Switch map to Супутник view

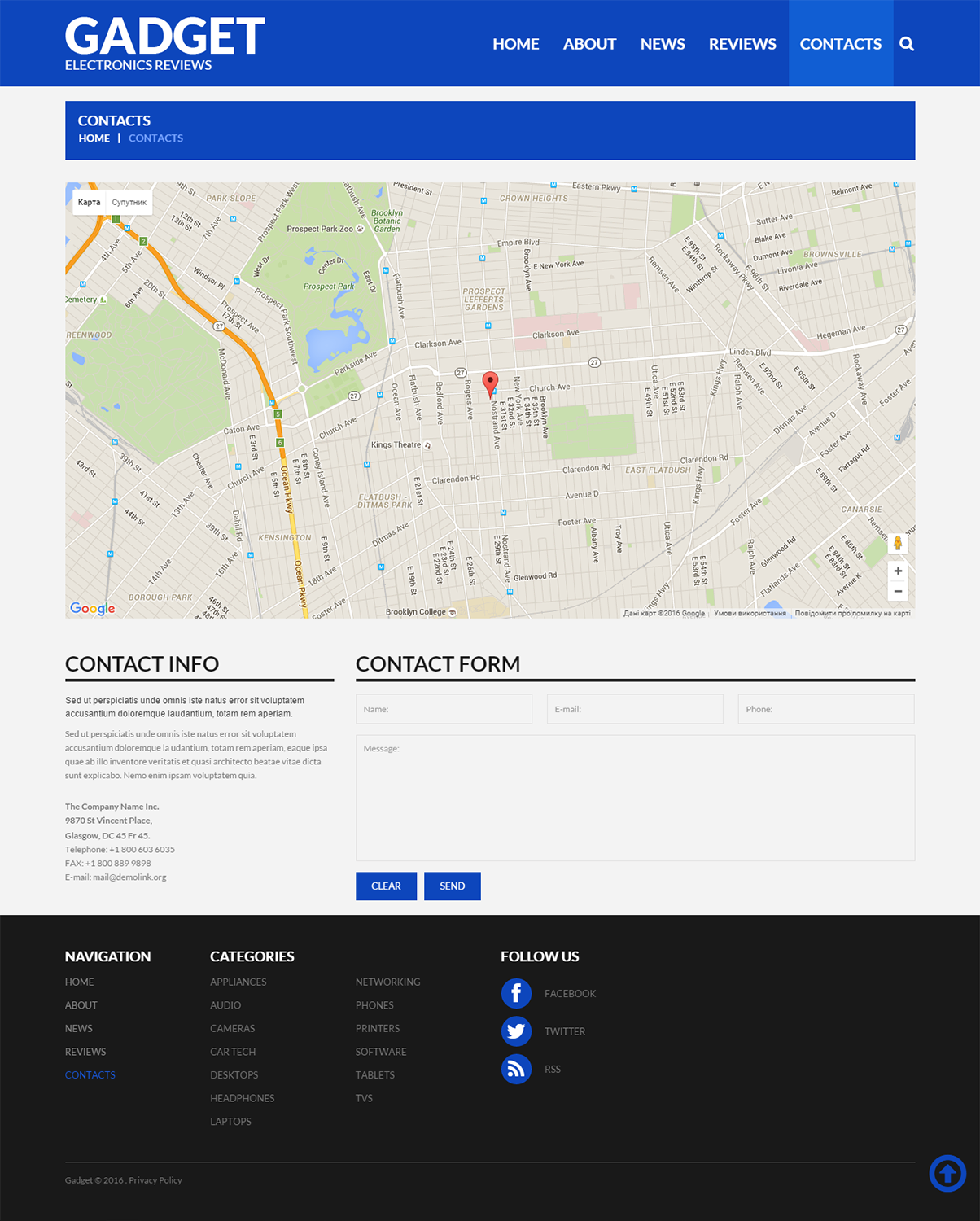click(x=129, y=203)
